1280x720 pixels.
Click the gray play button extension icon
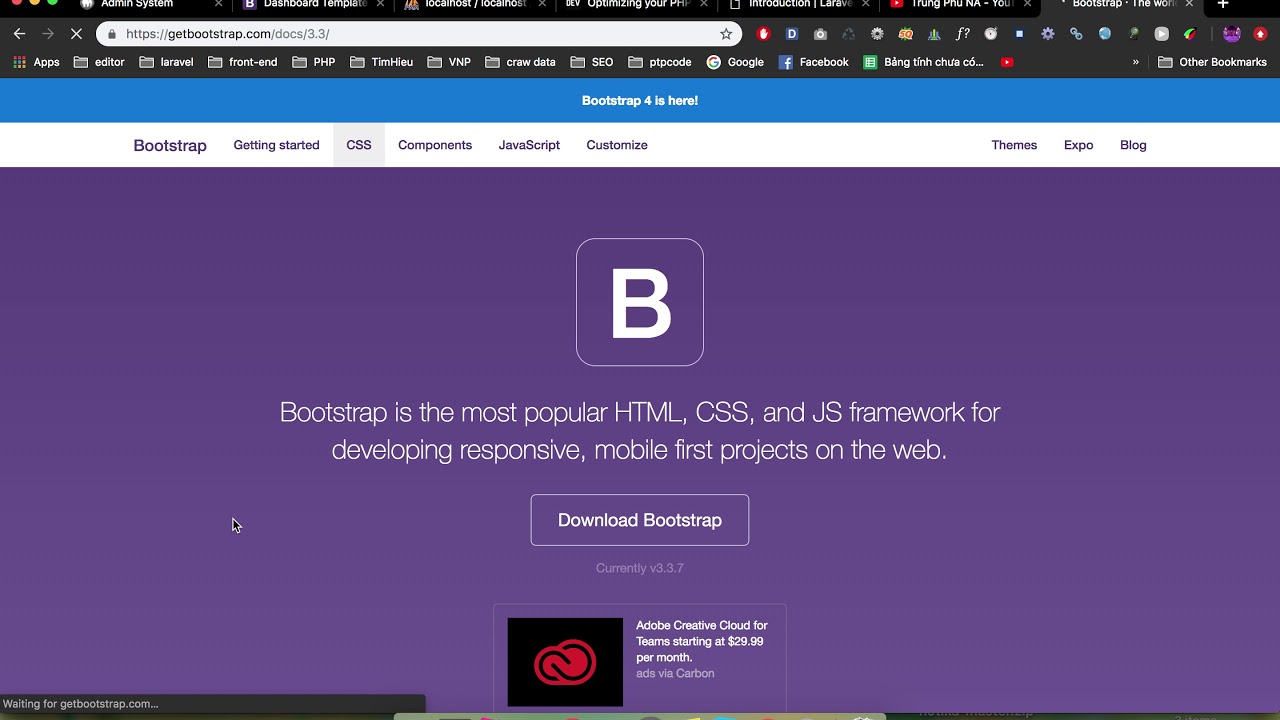point(1162,34)
